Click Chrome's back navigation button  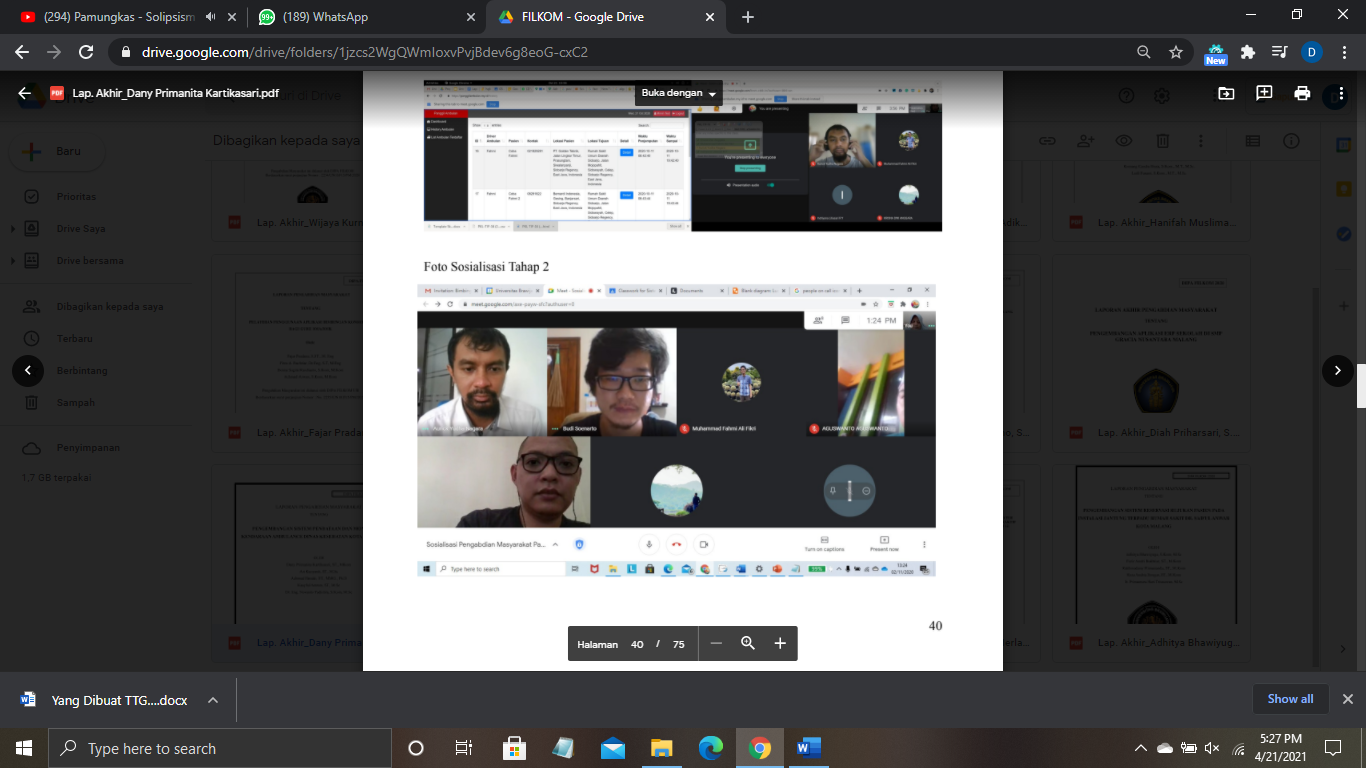click(x=22, y=52)
